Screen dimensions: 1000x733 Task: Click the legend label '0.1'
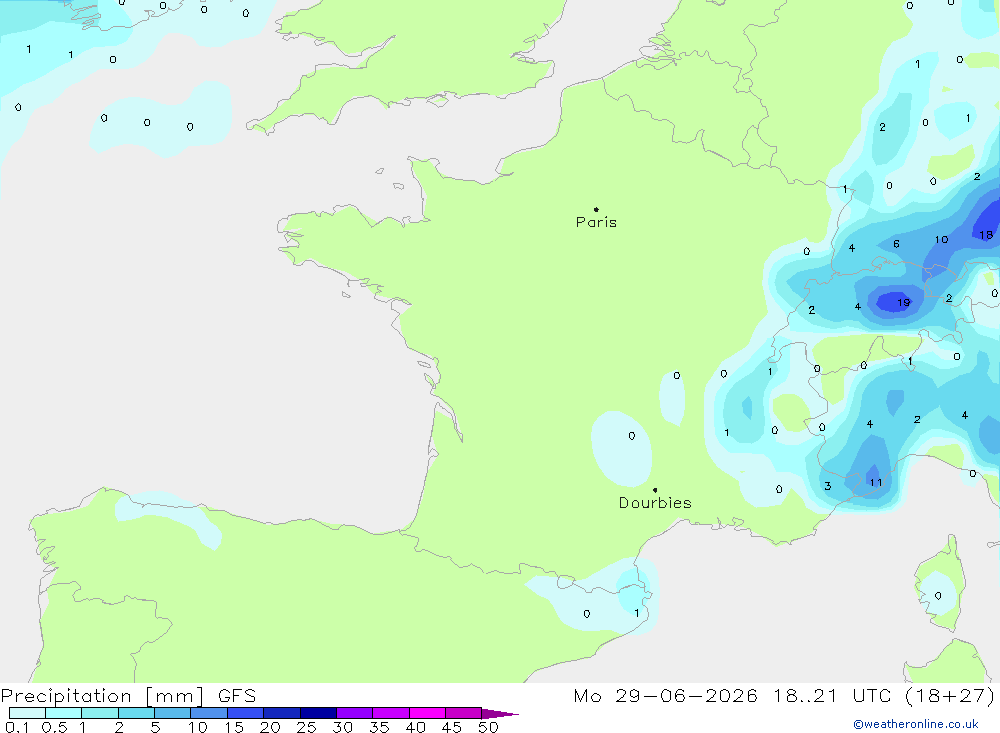click(x=17, y=727)
